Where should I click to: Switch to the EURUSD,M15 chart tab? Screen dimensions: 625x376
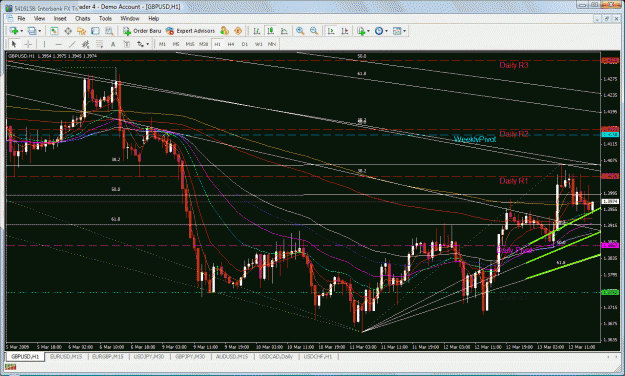tap(66, 356)
